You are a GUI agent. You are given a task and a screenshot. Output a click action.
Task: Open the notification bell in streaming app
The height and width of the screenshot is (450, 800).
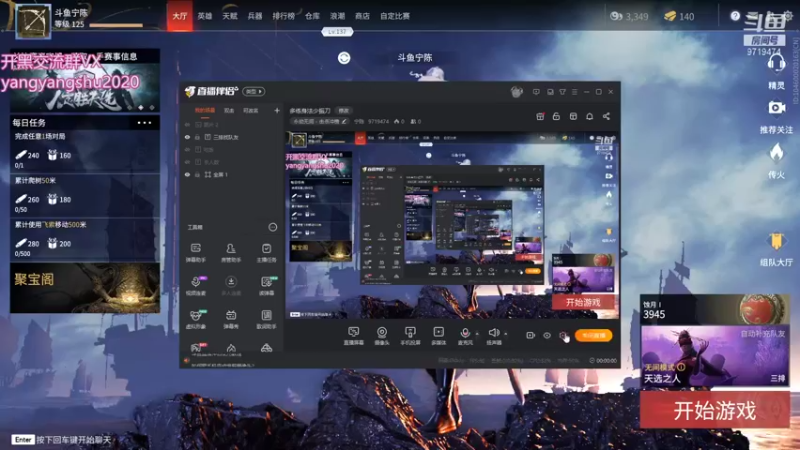[589, 116]
